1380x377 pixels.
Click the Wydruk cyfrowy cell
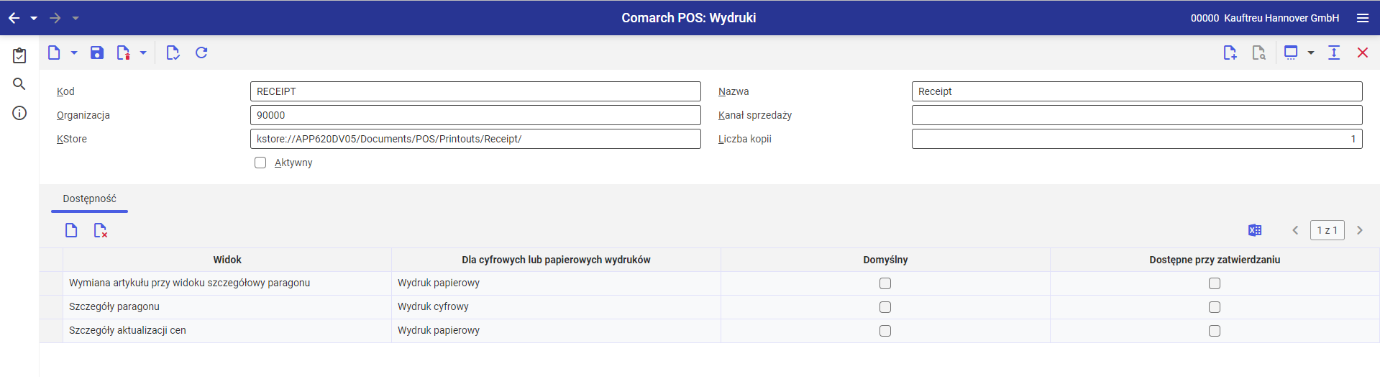pos(556,307)
